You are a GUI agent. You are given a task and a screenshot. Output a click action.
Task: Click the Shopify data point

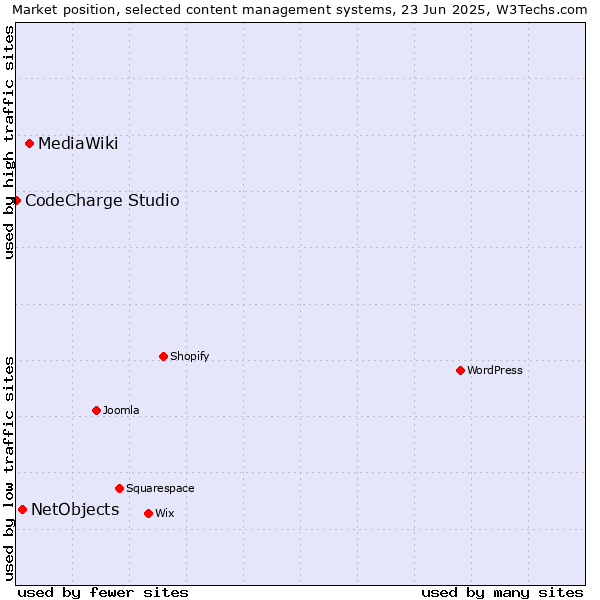163,357
